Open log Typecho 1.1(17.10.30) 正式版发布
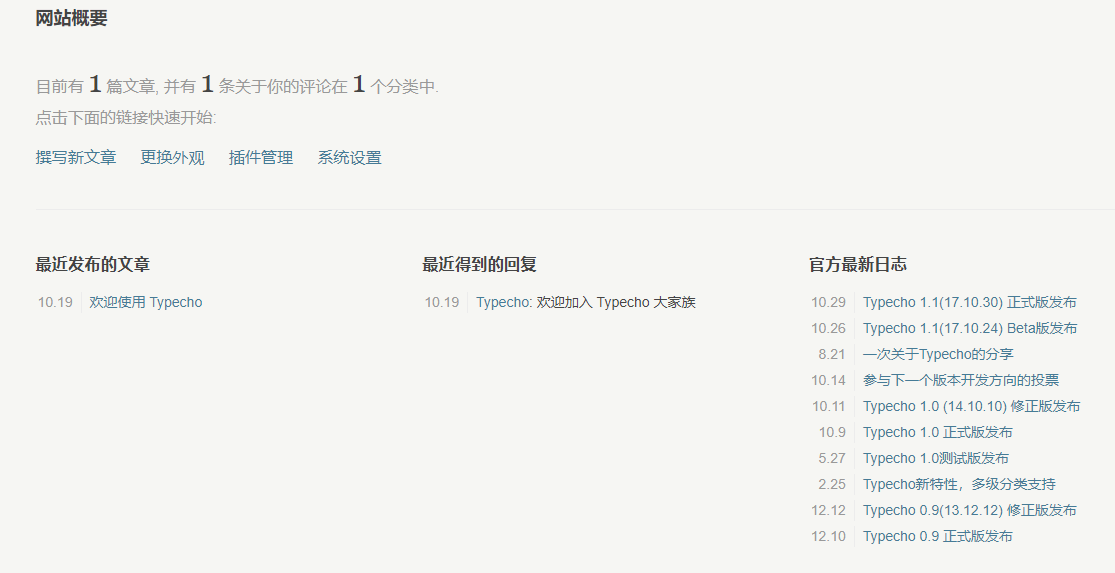Screen dimensions: 1115x573 tap(969, 303)
